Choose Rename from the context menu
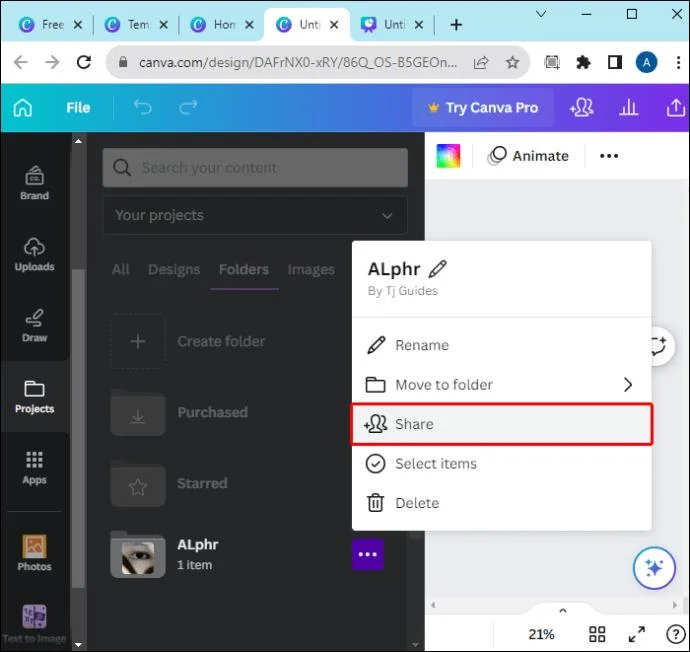 coord(502,345)
